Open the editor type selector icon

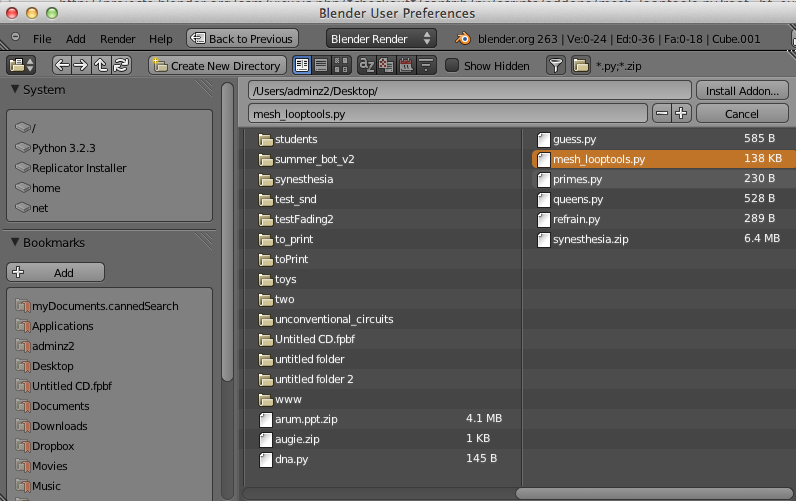(21, 65)
